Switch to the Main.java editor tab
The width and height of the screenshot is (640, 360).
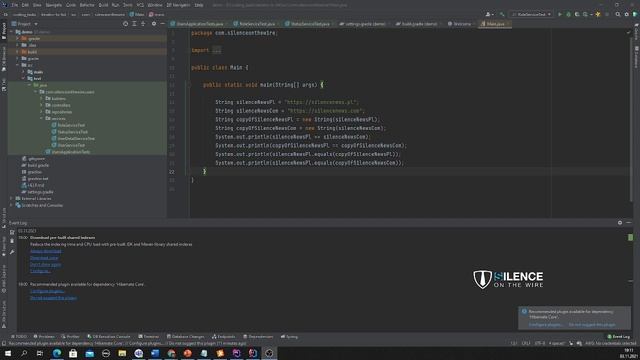coord(495,24)
